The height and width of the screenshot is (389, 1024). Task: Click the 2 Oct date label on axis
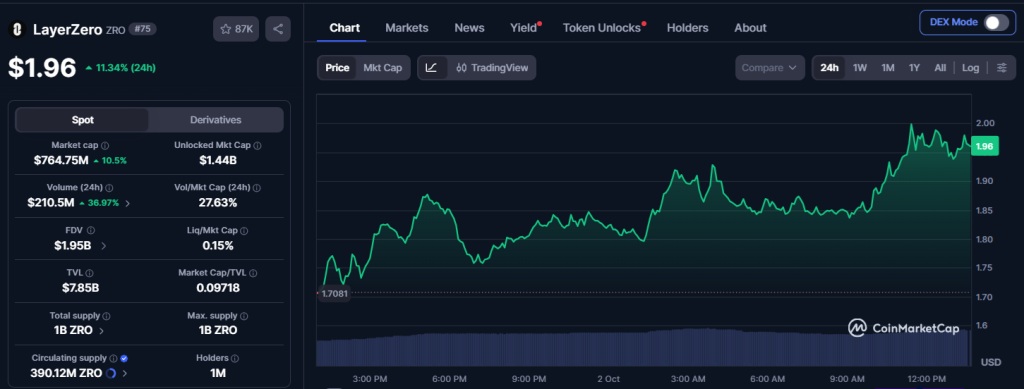click(x=609, y=379)
